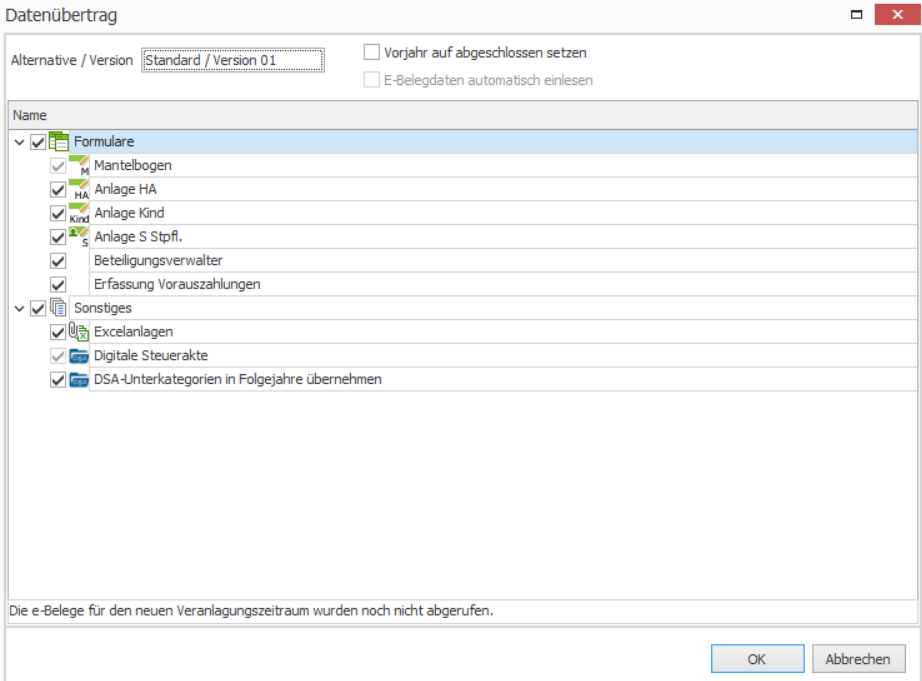Click the Digitale Steuerakte folder icon

[x=79, y=356]
